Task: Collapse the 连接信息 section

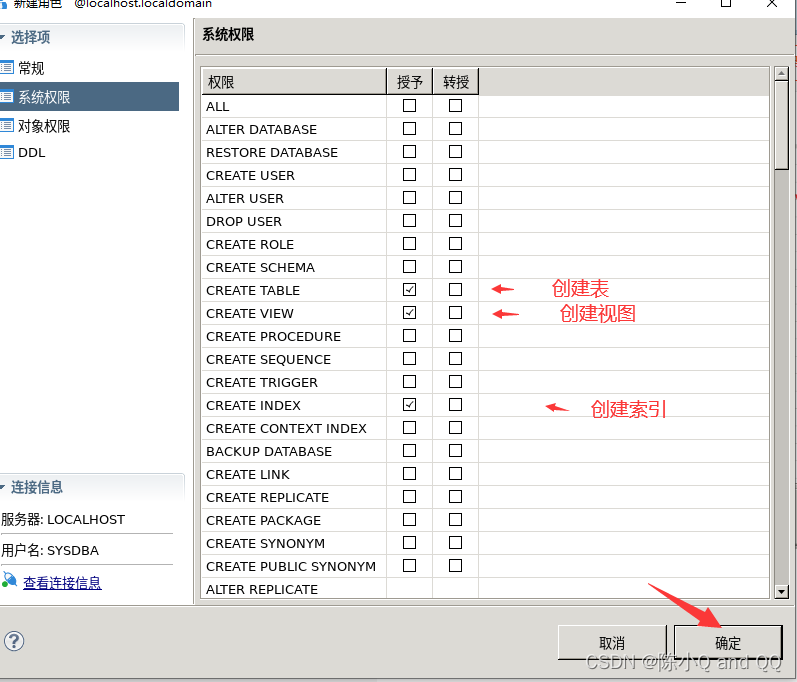Action: coord(2,487)
